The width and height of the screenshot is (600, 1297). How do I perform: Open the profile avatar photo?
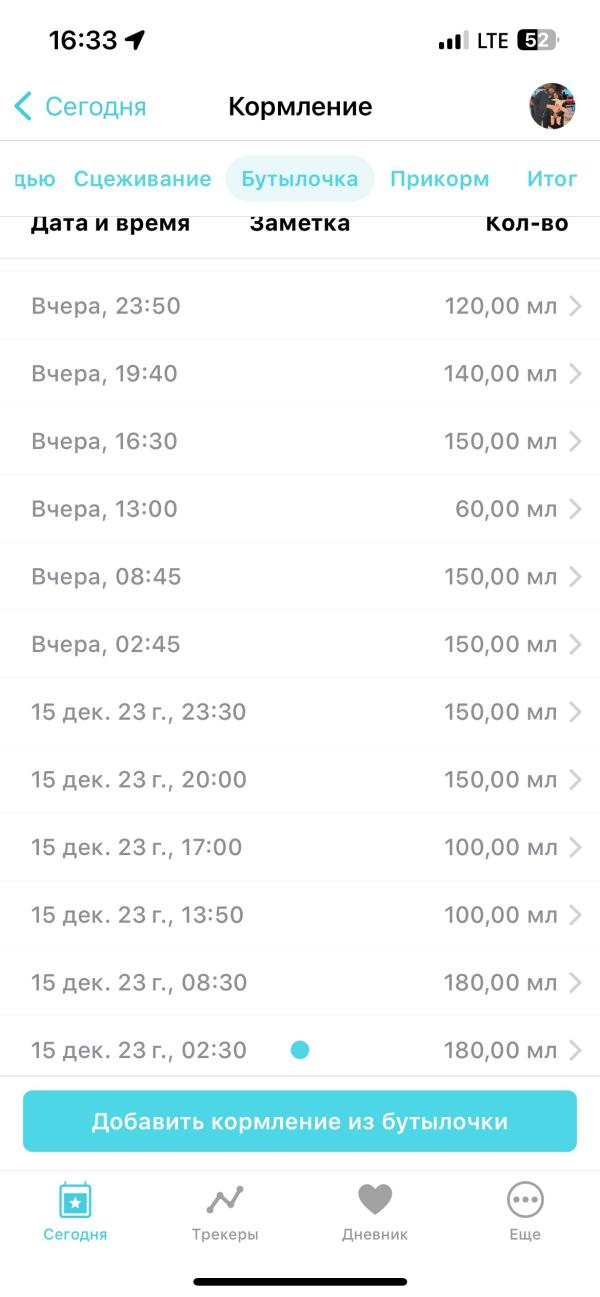point(552,106)
